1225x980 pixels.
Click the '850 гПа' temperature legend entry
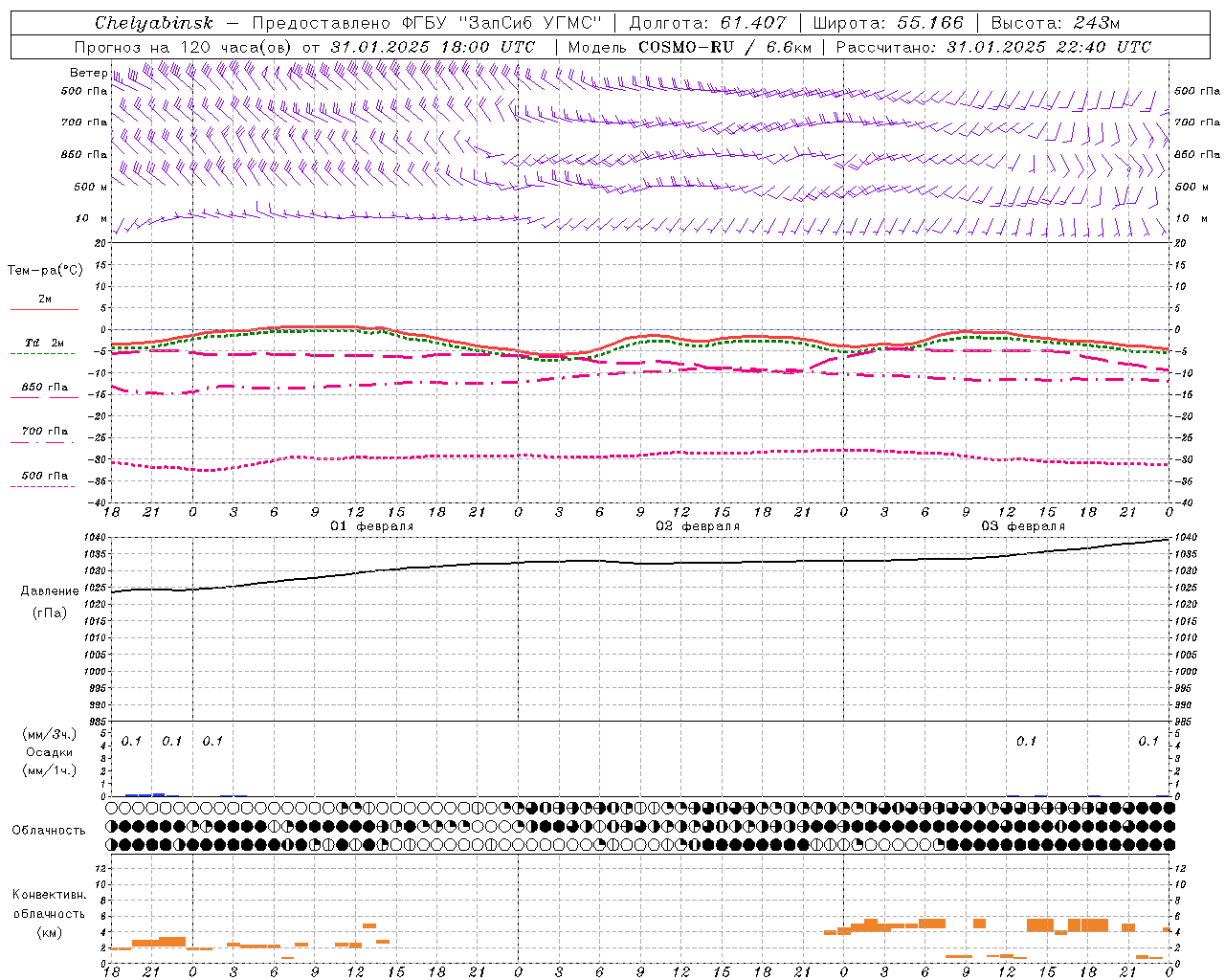tap(45, 388)
